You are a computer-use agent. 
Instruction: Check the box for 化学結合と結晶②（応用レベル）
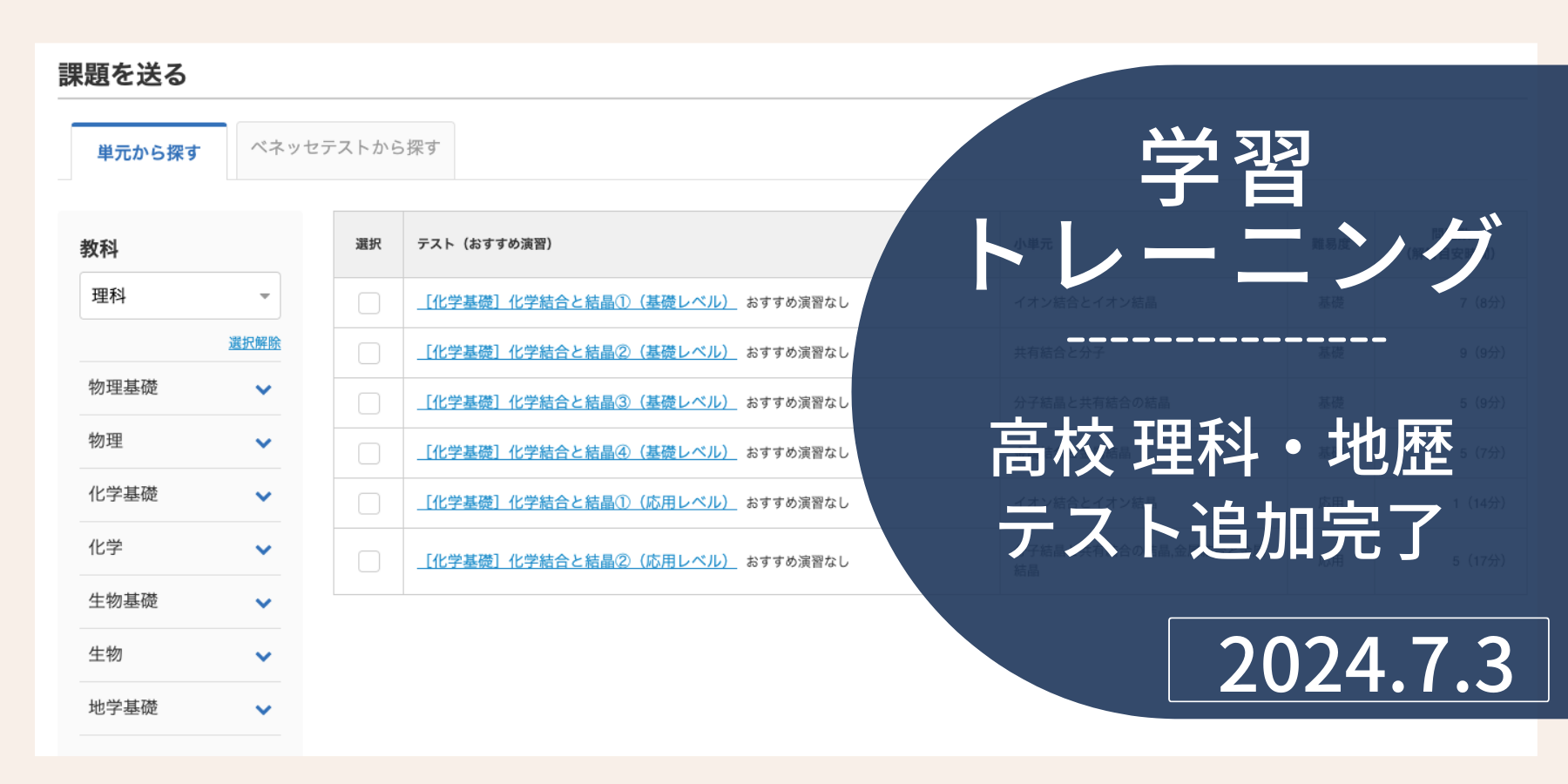(369, 561)
